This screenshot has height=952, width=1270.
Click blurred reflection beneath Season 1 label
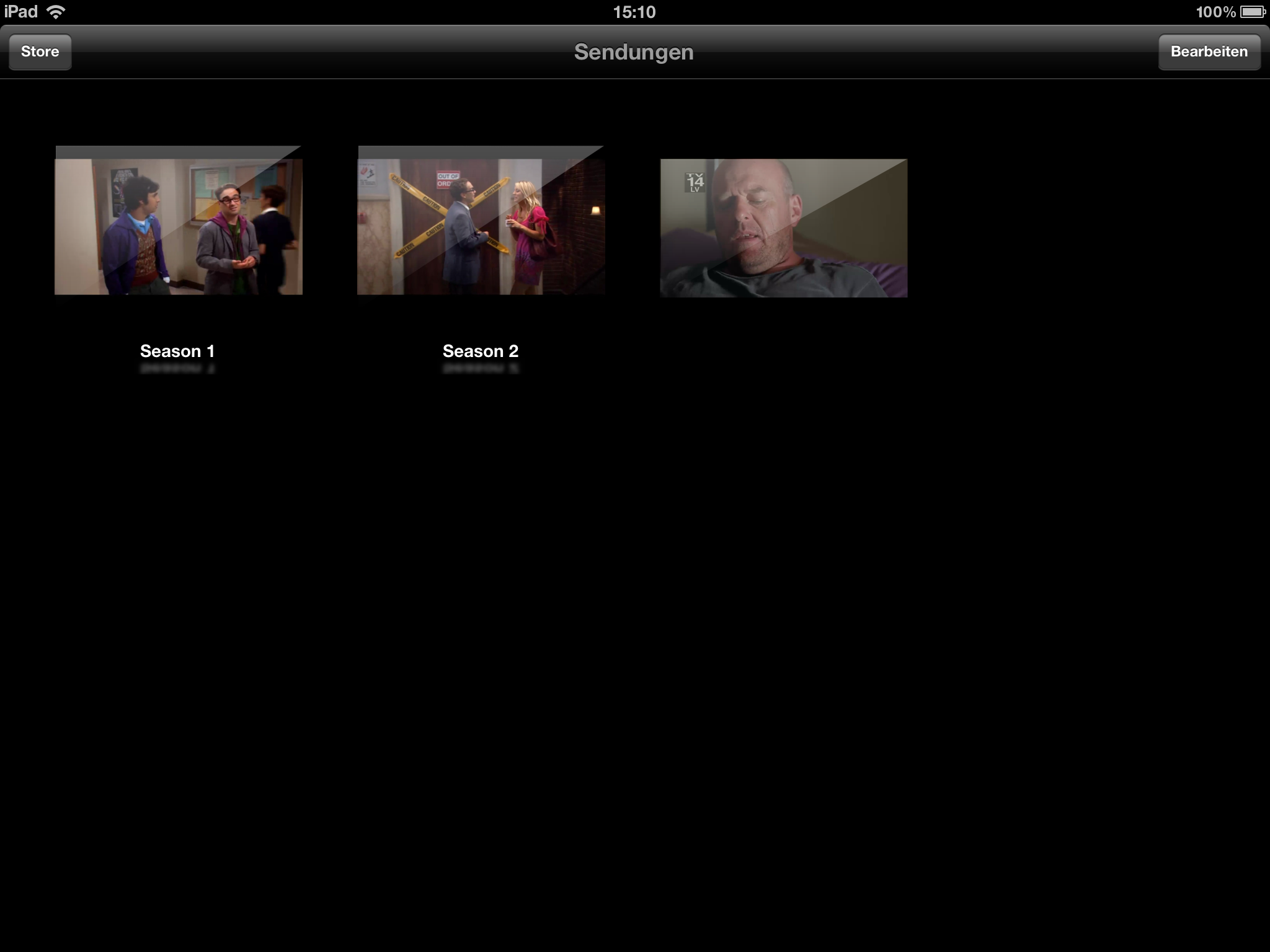pyautogui.click(x=177, y=369)
